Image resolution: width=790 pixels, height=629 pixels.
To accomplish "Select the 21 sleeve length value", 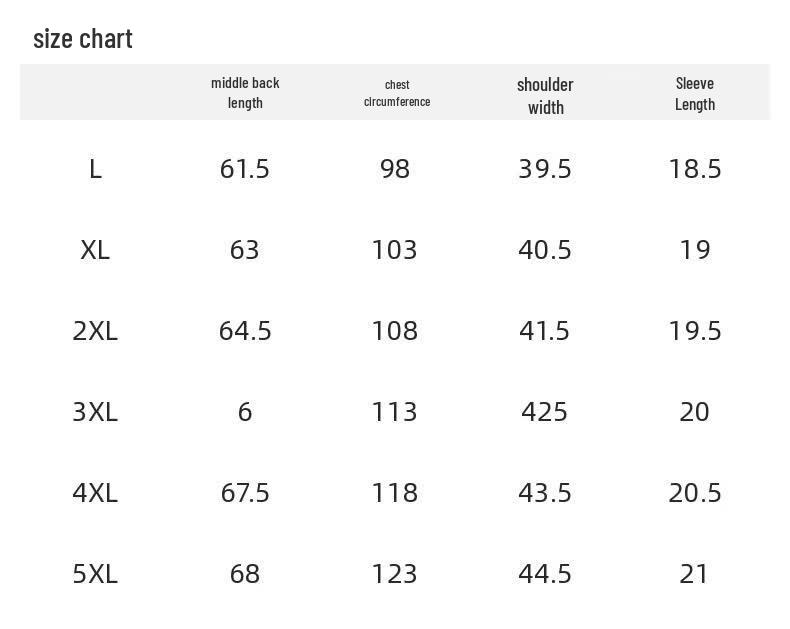I will (x=694, y=574).
